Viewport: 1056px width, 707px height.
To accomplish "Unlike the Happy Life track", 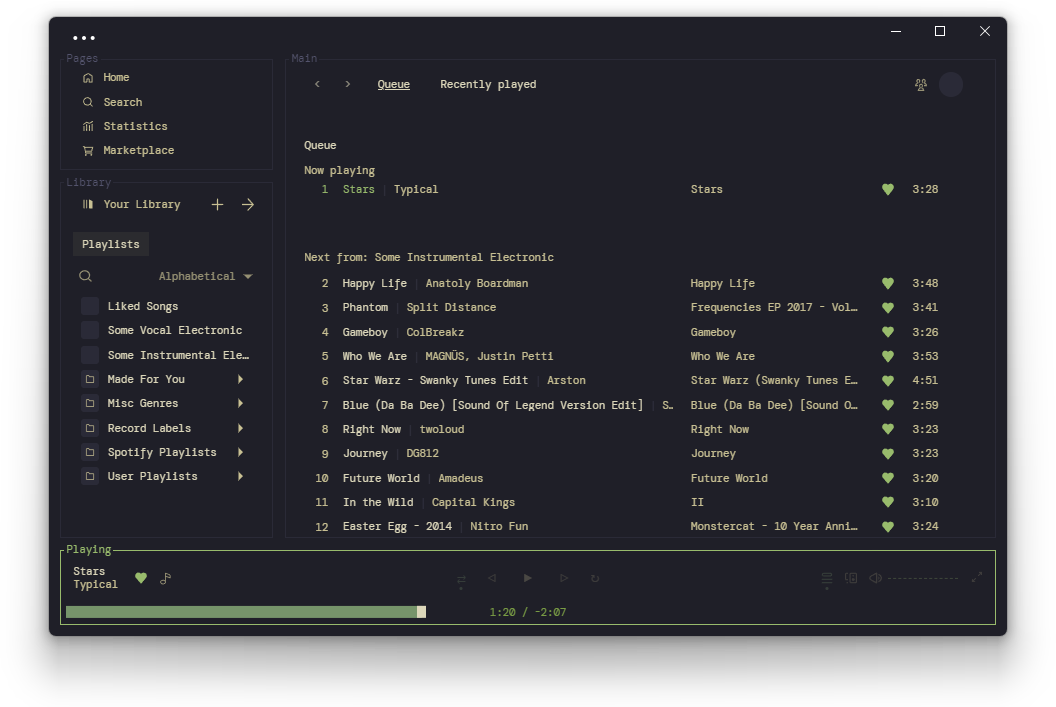I will [888, 283].
